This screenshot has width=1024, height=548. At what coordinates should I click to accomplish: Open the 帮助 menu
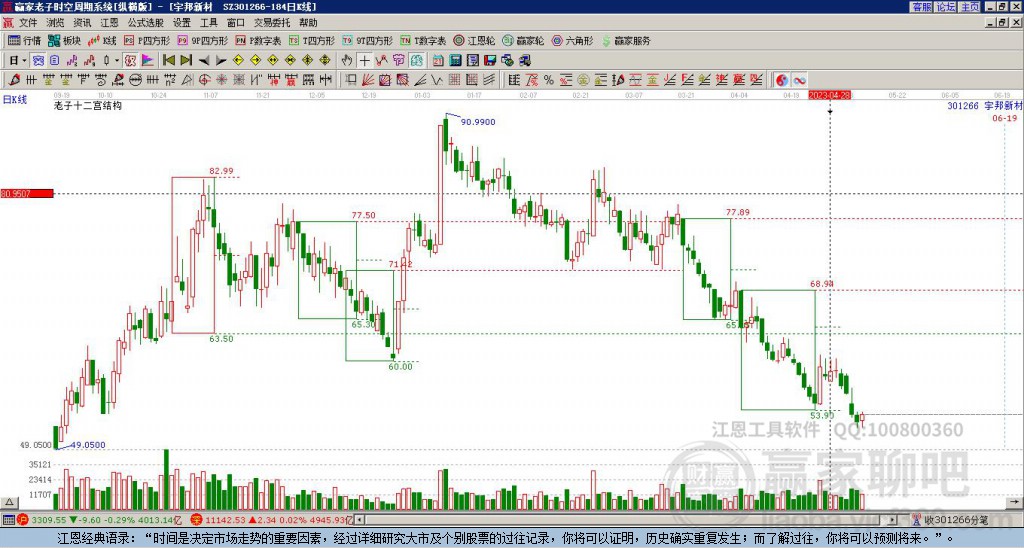coord(308,23)
